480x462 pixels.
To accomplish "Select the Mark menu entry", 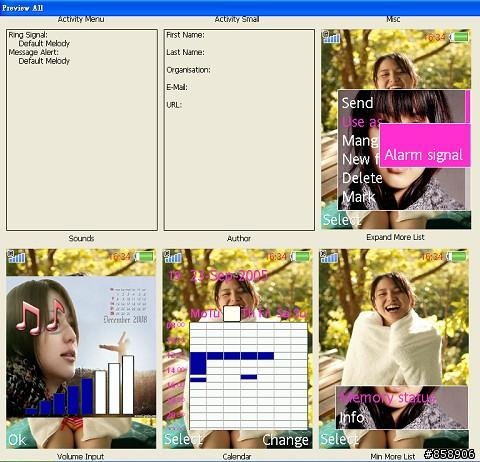I will tap(359, 197).
